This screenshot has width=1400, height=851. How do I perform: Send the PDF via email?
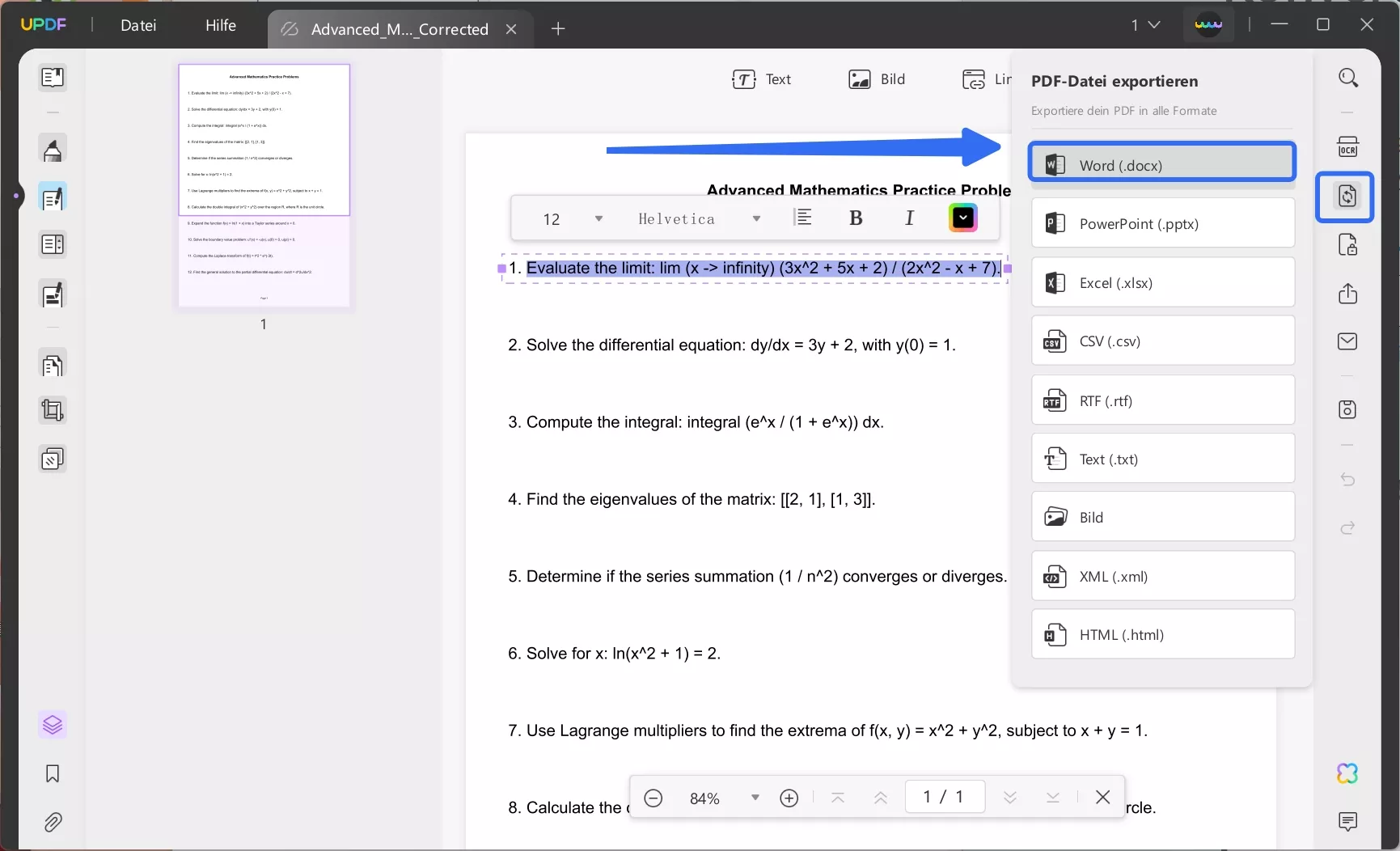click(x=1349, y=341)
